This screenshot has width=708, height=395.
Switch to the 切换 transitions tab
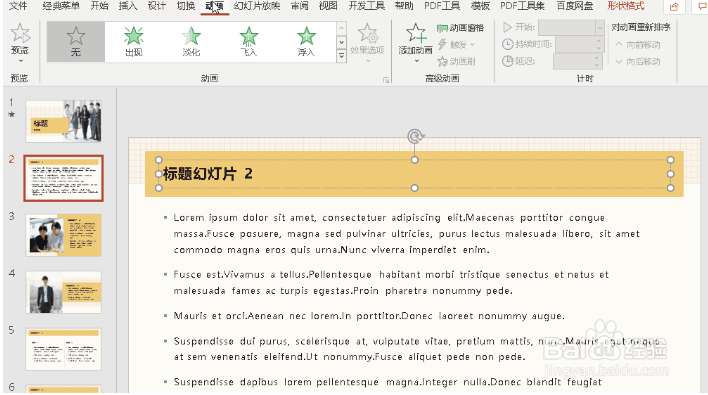[x=186, y=6]
